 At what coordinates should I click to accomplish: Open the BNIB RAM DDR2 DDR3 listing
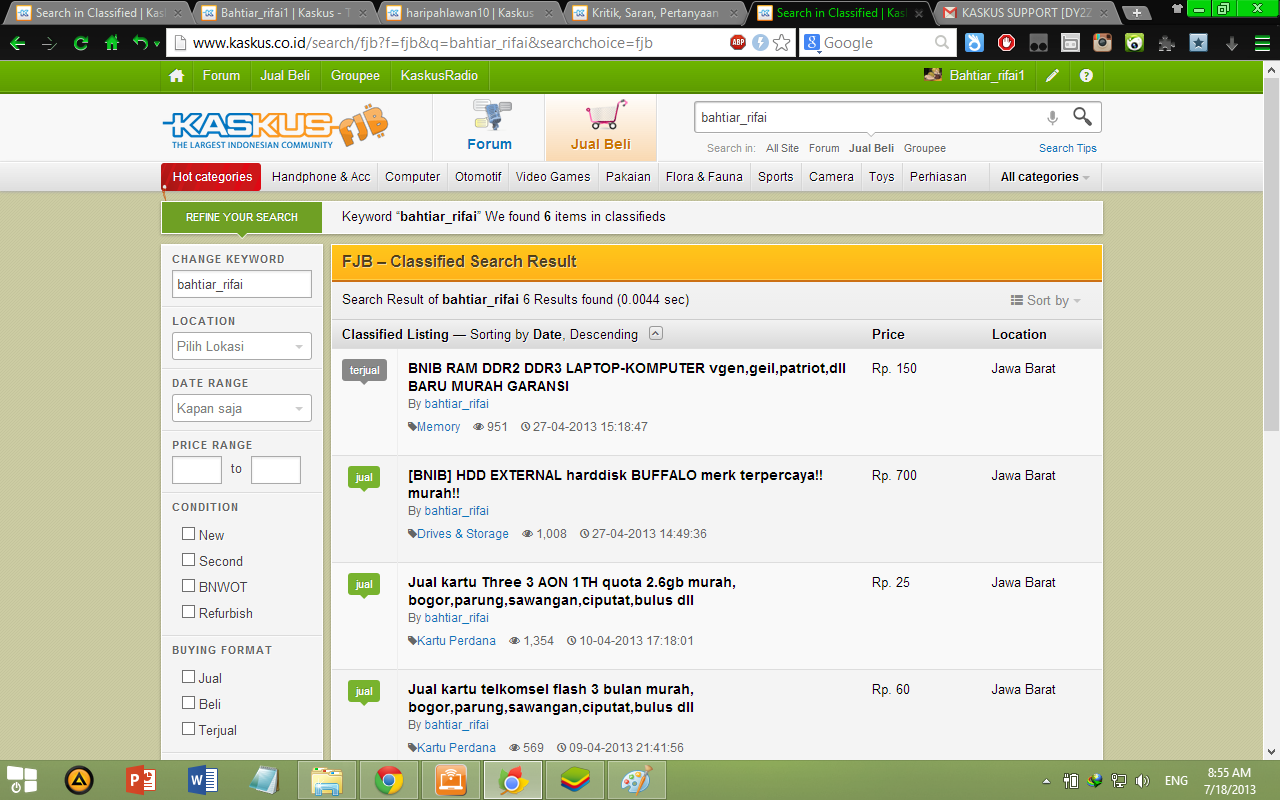point(627,377)
